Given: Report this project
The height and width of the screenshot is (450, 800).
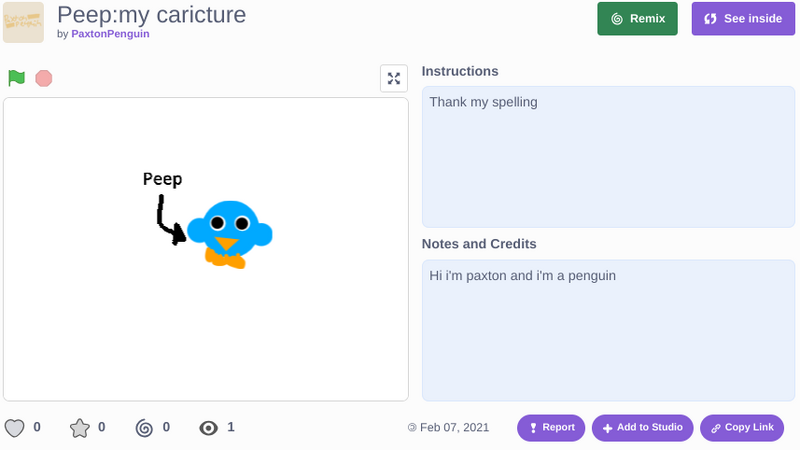Looking at the screenshot, I should (551, 428).
